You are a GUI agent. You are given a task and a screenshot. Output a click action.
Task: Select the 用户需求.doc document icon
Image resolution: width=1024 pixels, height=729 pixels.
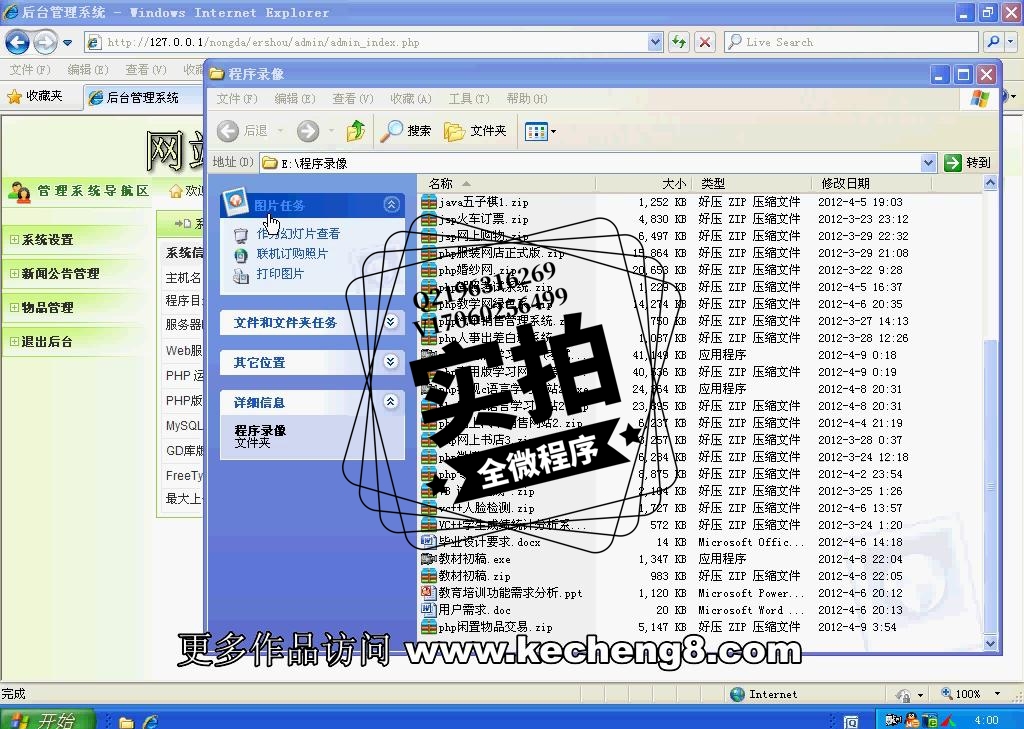coord(428,609)
